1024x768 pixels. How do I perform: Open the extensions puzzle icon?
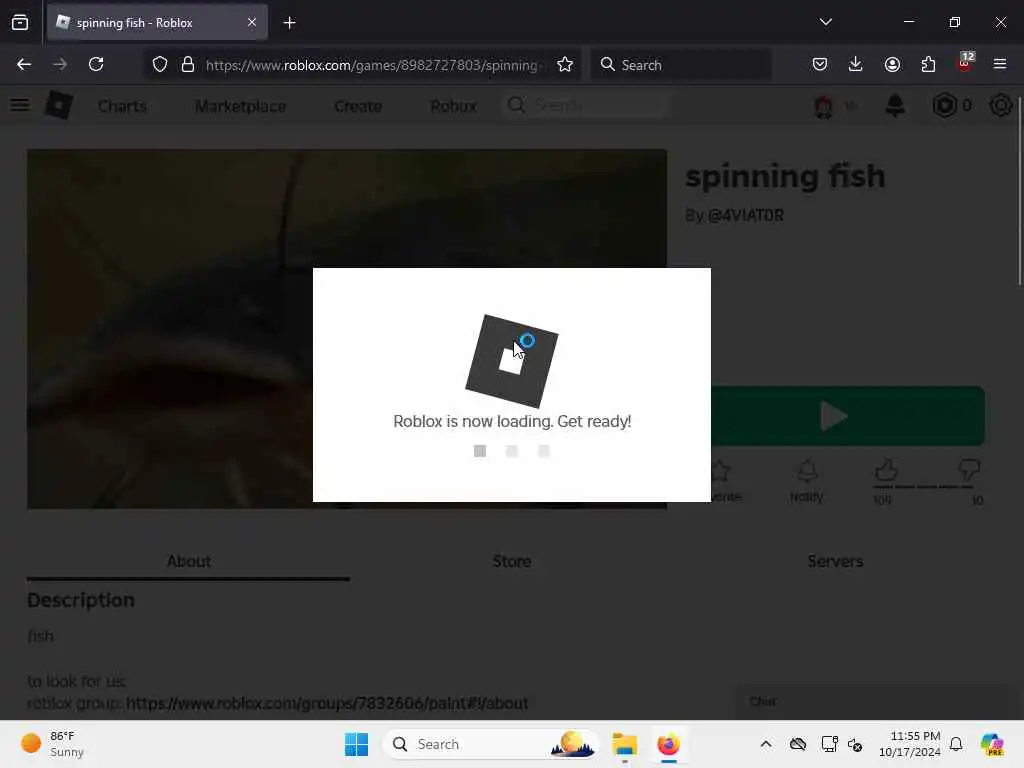pos(928,65)
